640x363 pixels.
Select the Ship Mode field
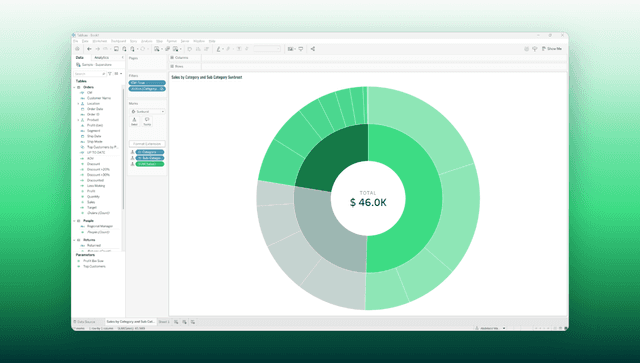(95, 142)
